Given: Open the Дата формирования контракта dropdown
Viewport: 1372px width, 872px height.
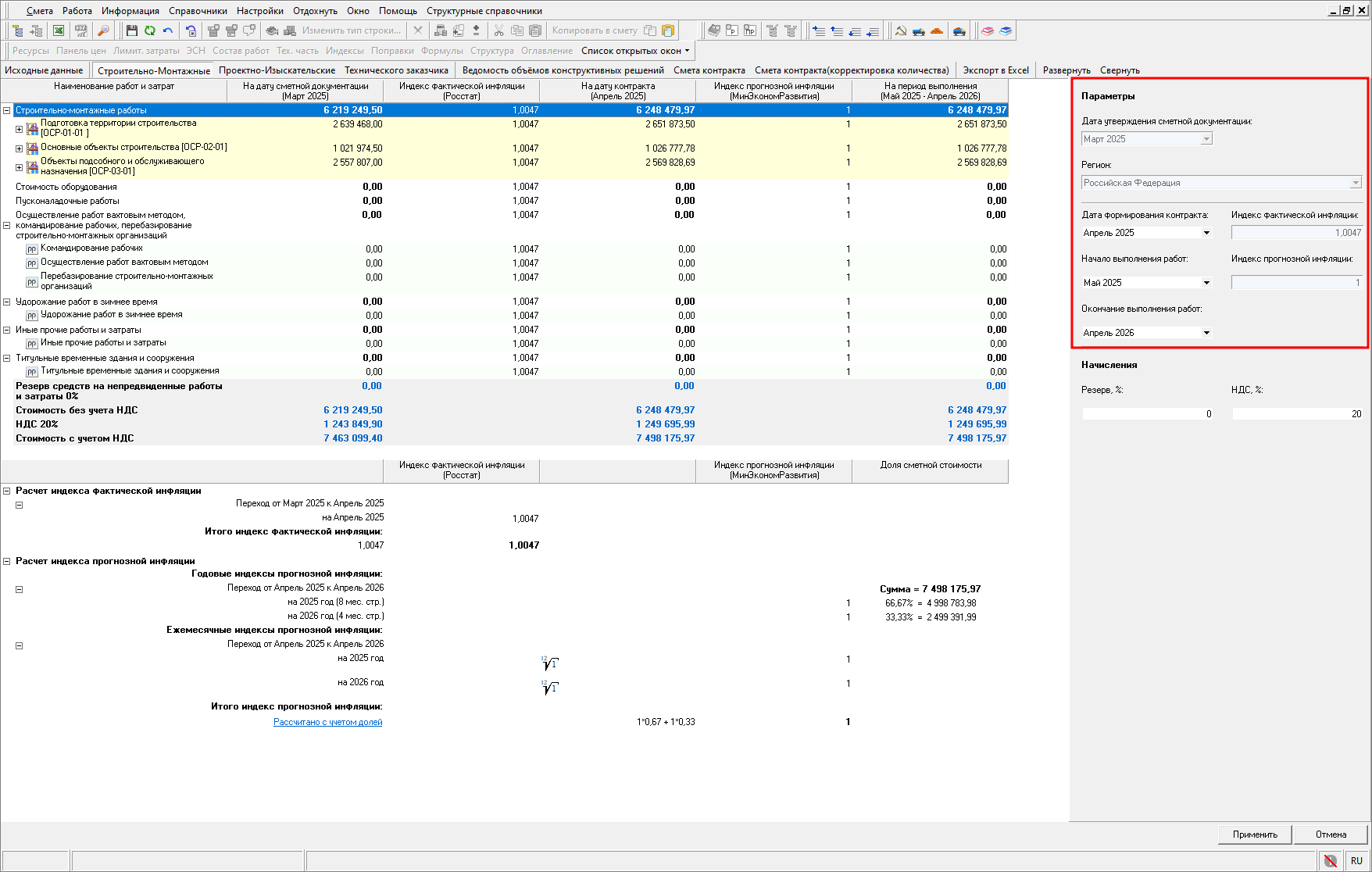Looking at the screenshot, I should (1206, 233).
